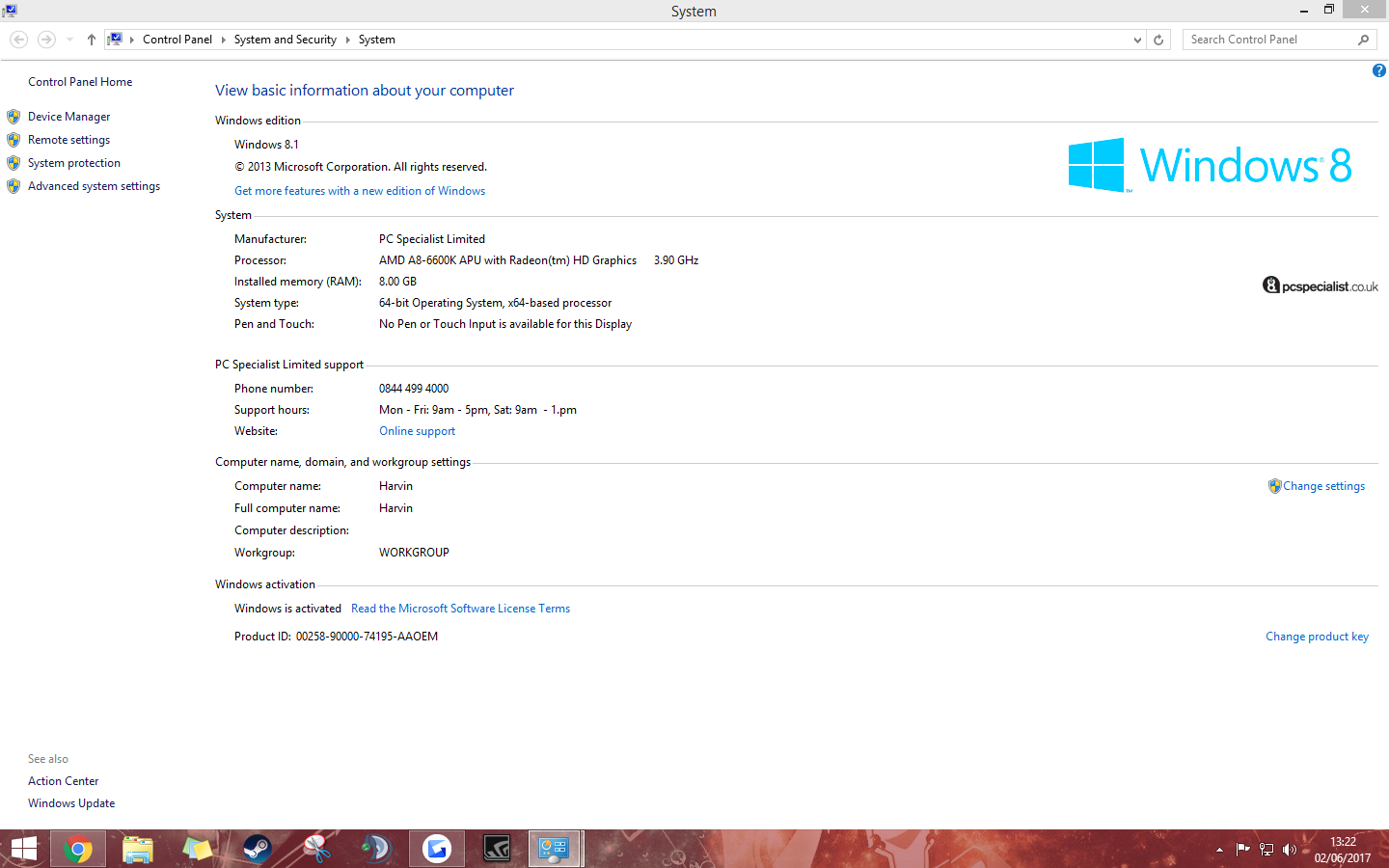Click Get more features with a new edition link
This screenshot has width=1389, height=868.
[360, 191]
